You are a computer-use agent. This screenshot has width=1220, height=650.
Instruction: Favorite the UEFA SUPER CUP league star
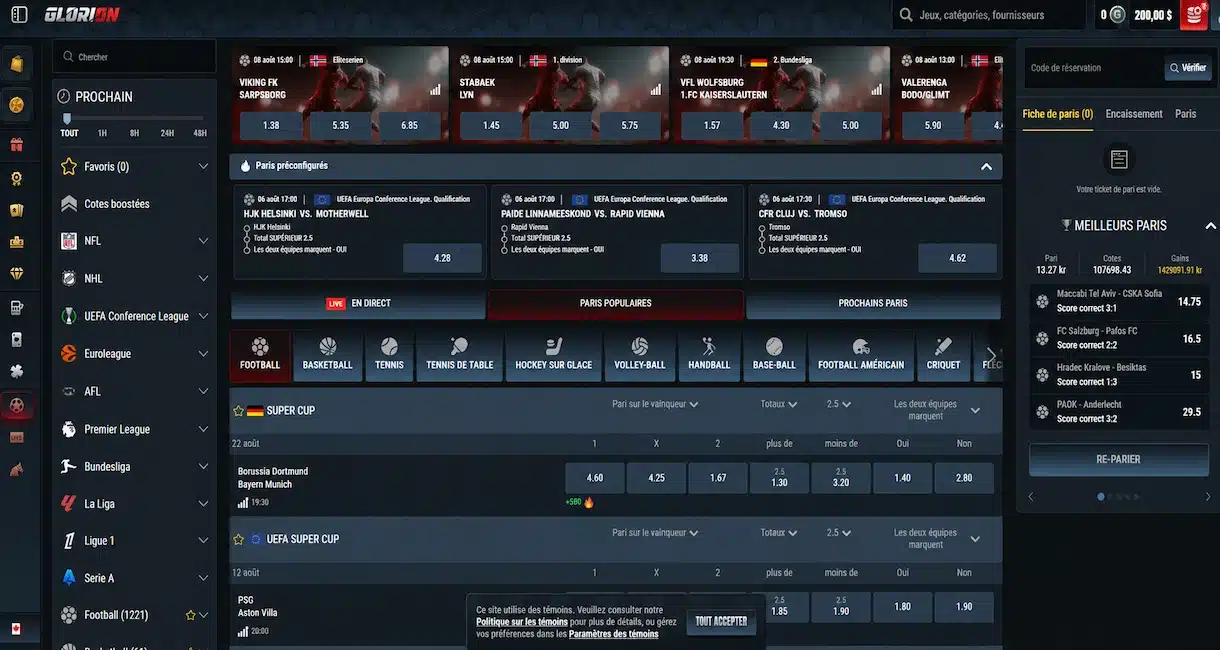click(x=238, y=539)
